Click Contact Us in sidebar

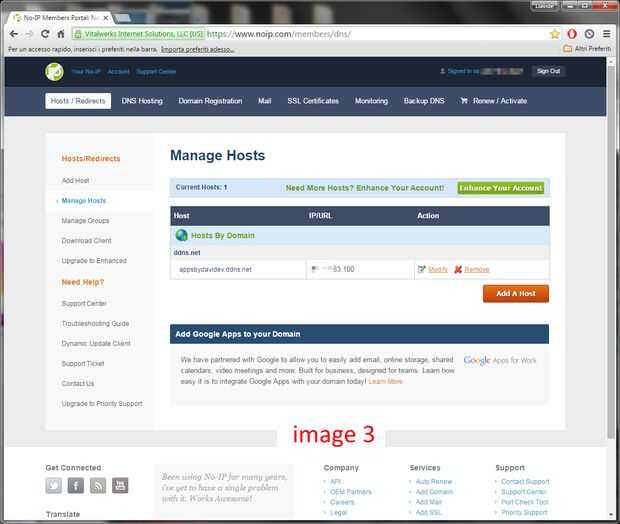pyautogui.click(x=78, y=384)
